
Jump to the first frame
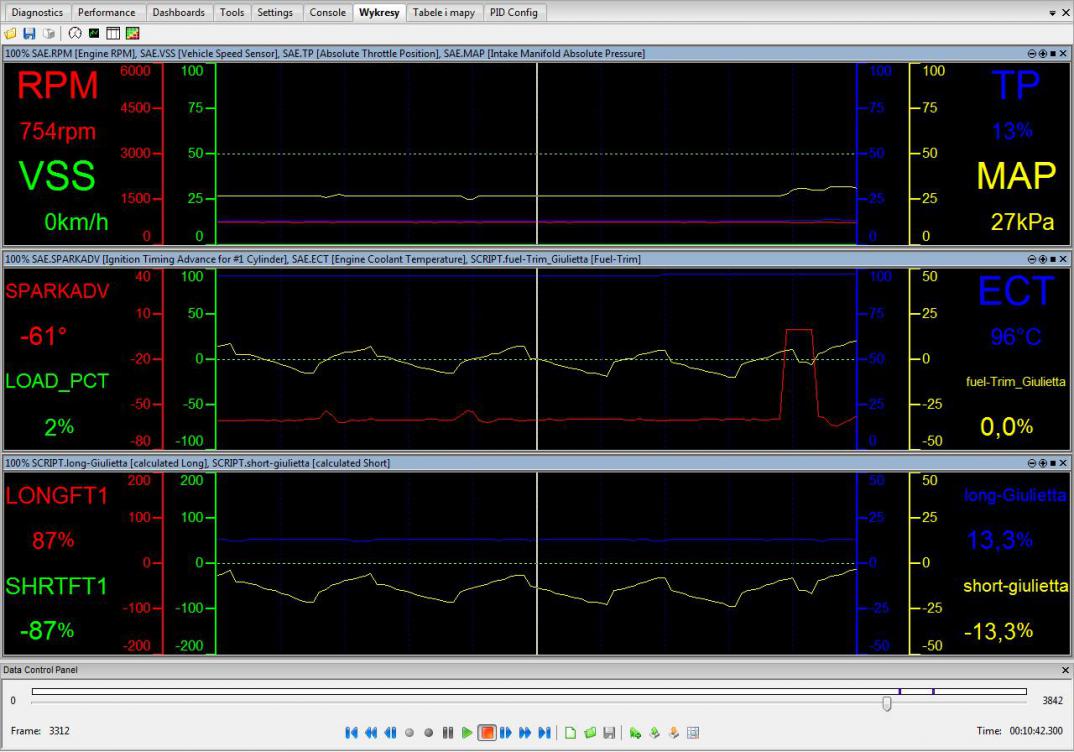[351, 733]
